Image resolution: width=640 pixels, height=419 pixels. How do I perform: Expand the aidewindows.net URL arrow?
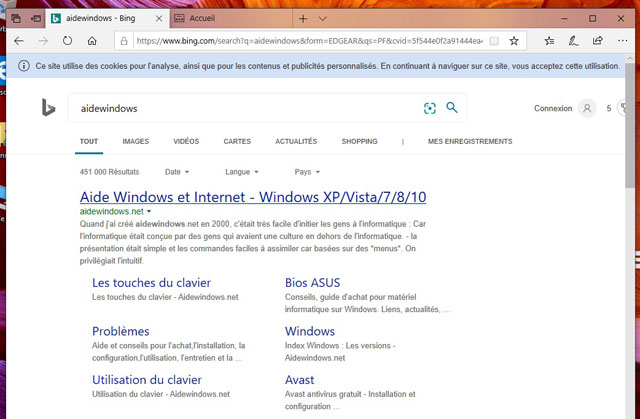coord(149,211)
